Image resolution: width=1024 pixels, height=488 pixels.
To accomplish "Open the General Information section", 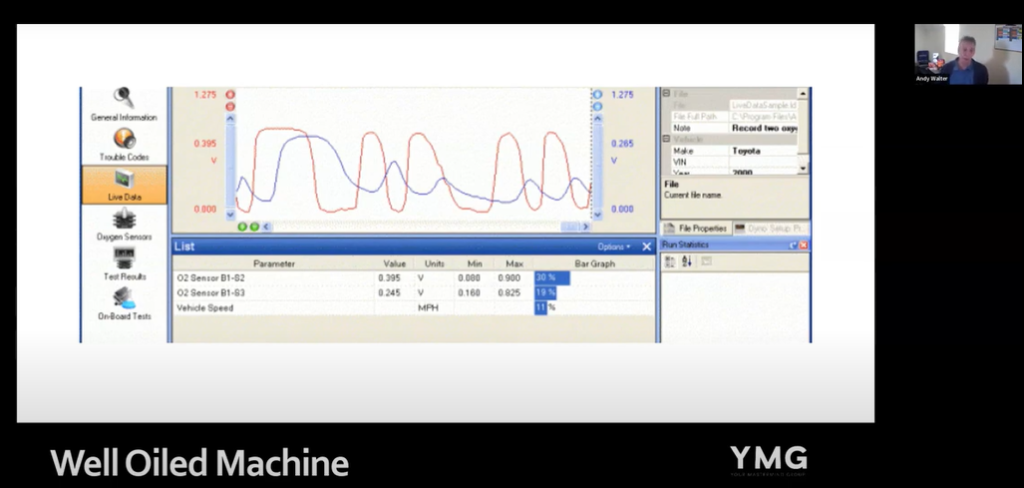I will (124, 103).
